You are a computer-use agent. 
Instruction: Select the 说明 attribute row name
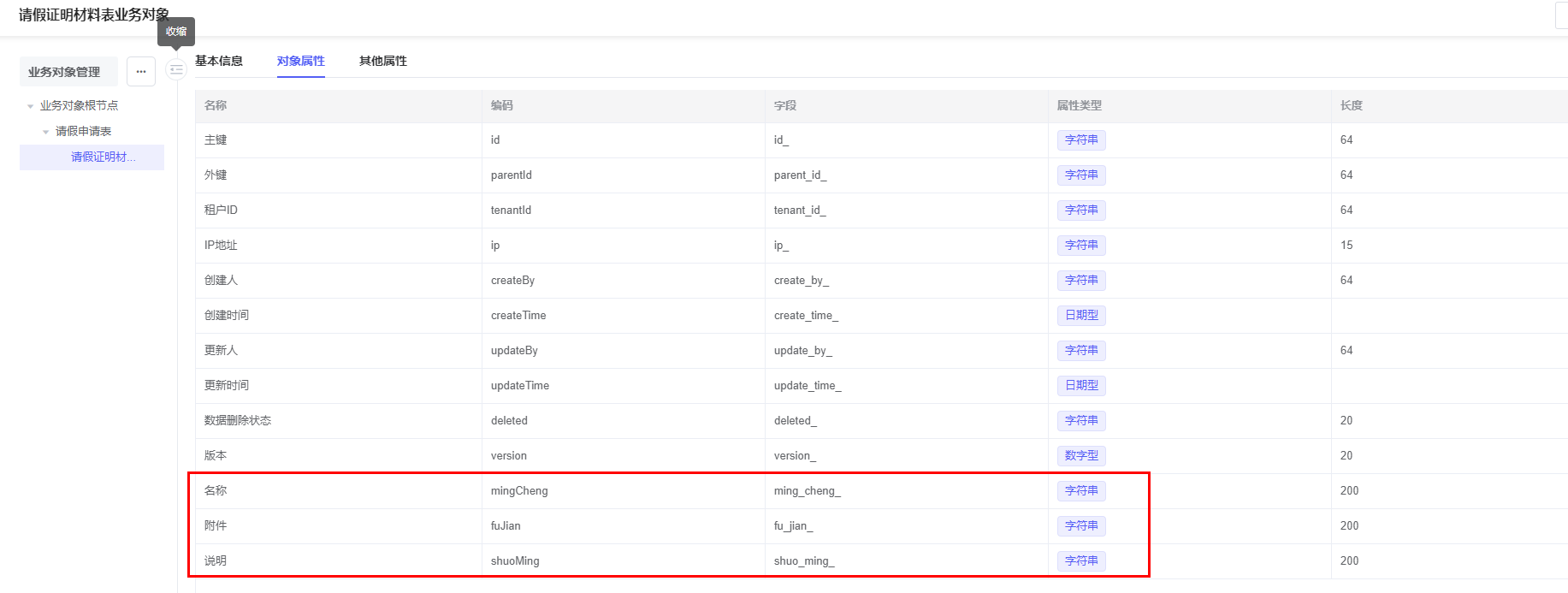pyautogui.click(x=216, y=561)
